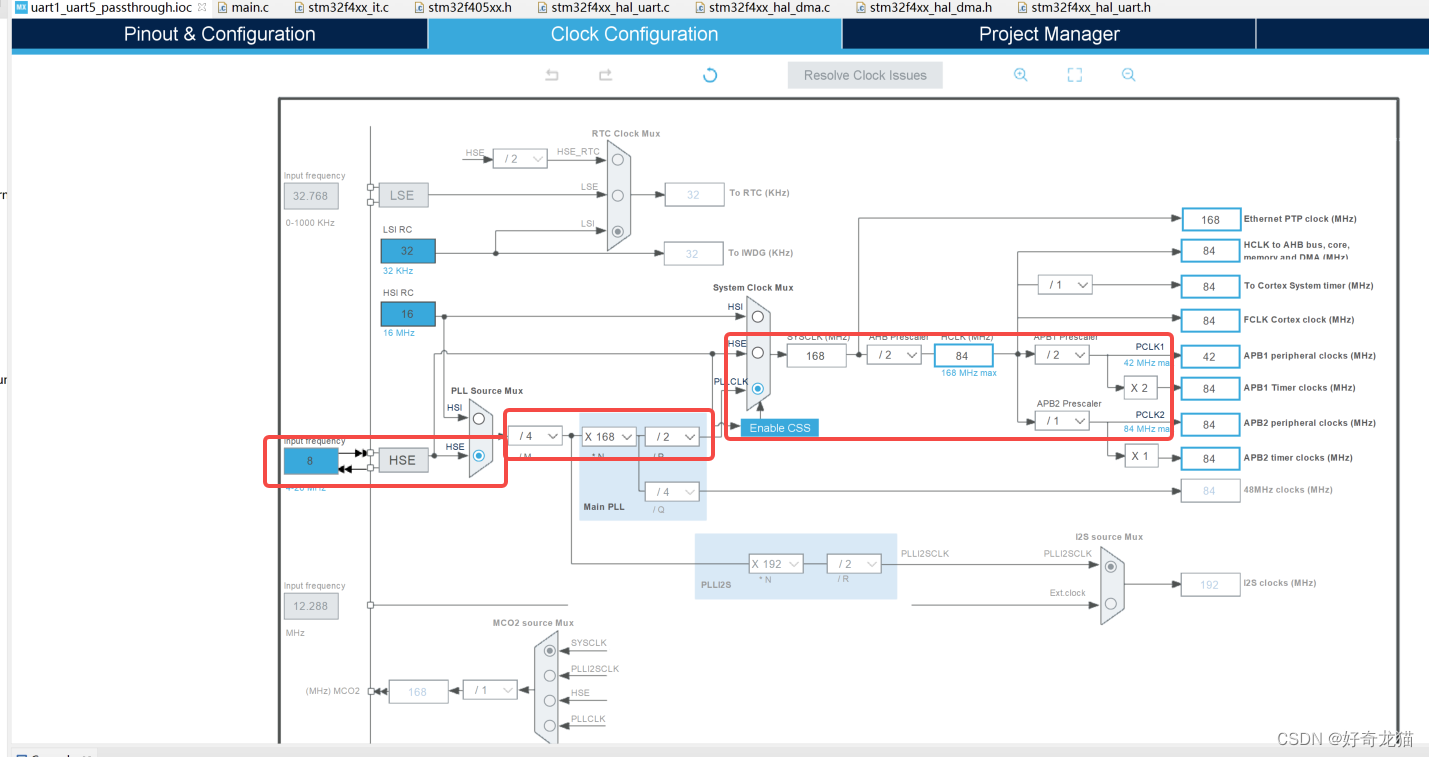Click I2S input frequency field 12.288

311,606
